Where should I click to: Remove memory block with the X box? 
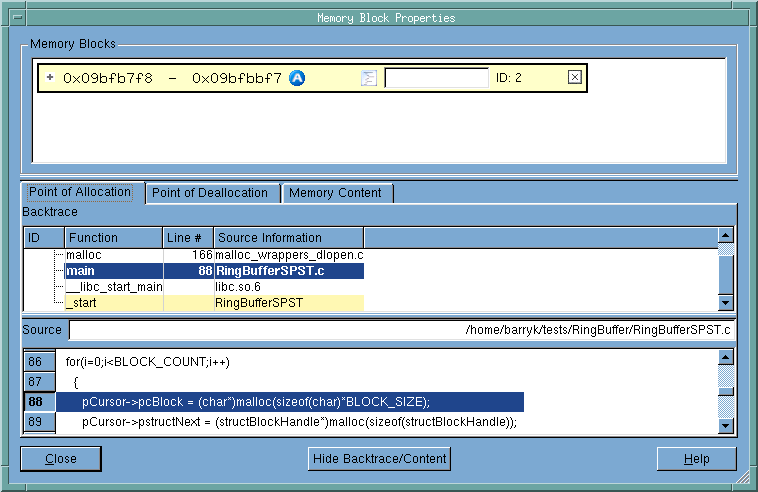point(574,77)
